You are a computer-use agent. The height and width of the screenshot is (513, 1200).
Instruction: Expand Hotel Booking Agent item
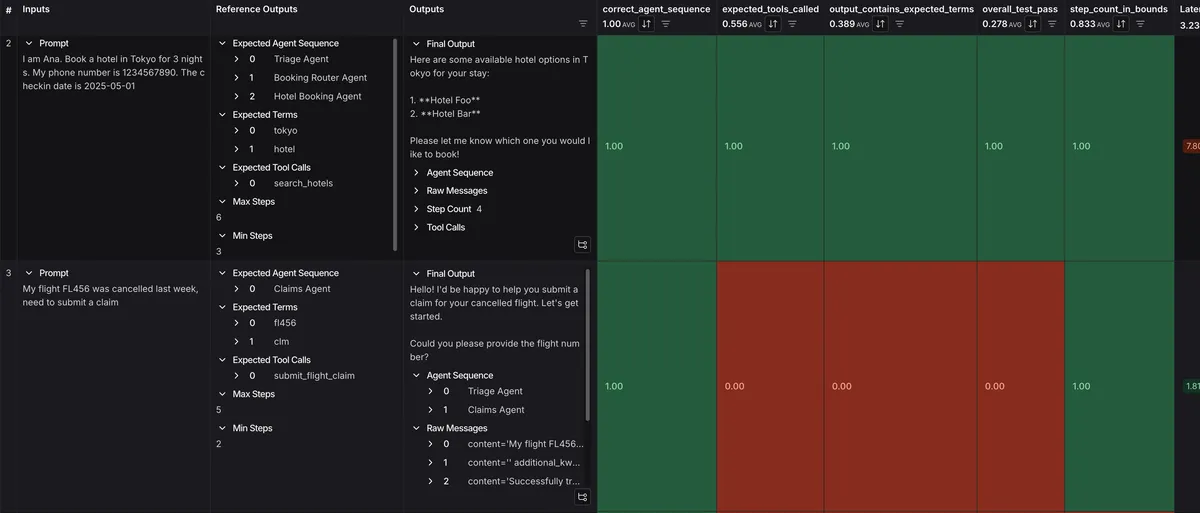[237, 97]
